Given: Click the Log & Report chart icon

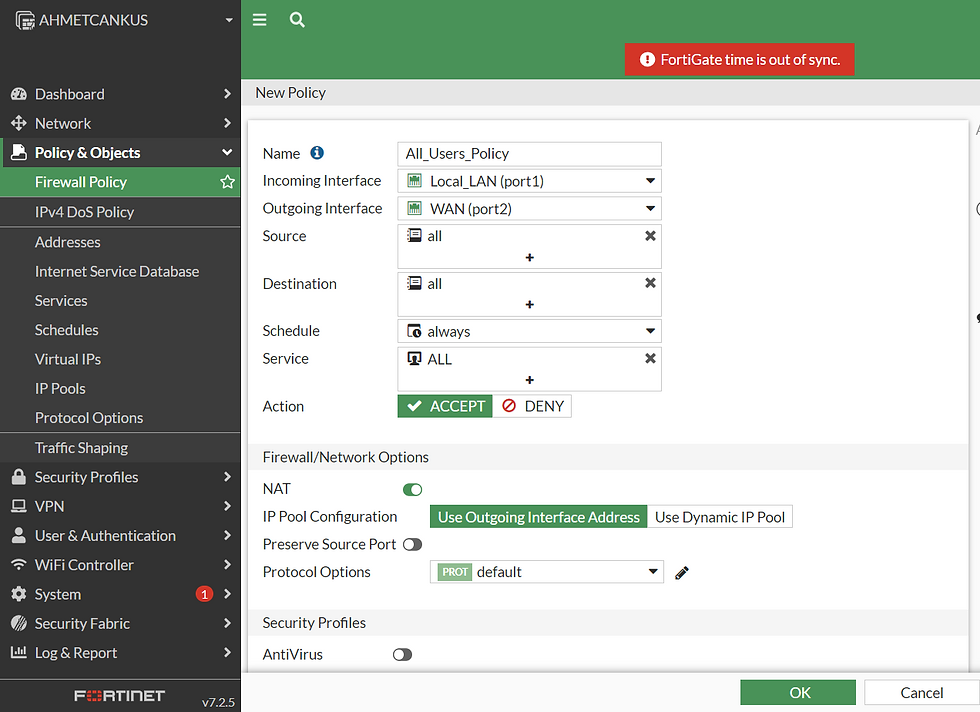Looking at the screenshot, I should tap(19, 652).
